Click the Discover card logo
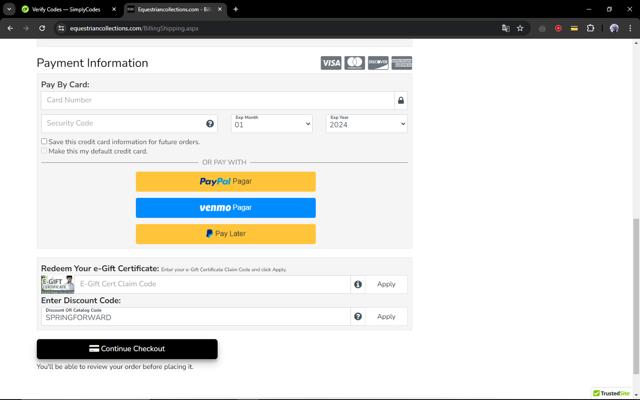Screen dimensions: 640x400 [378, 63]
